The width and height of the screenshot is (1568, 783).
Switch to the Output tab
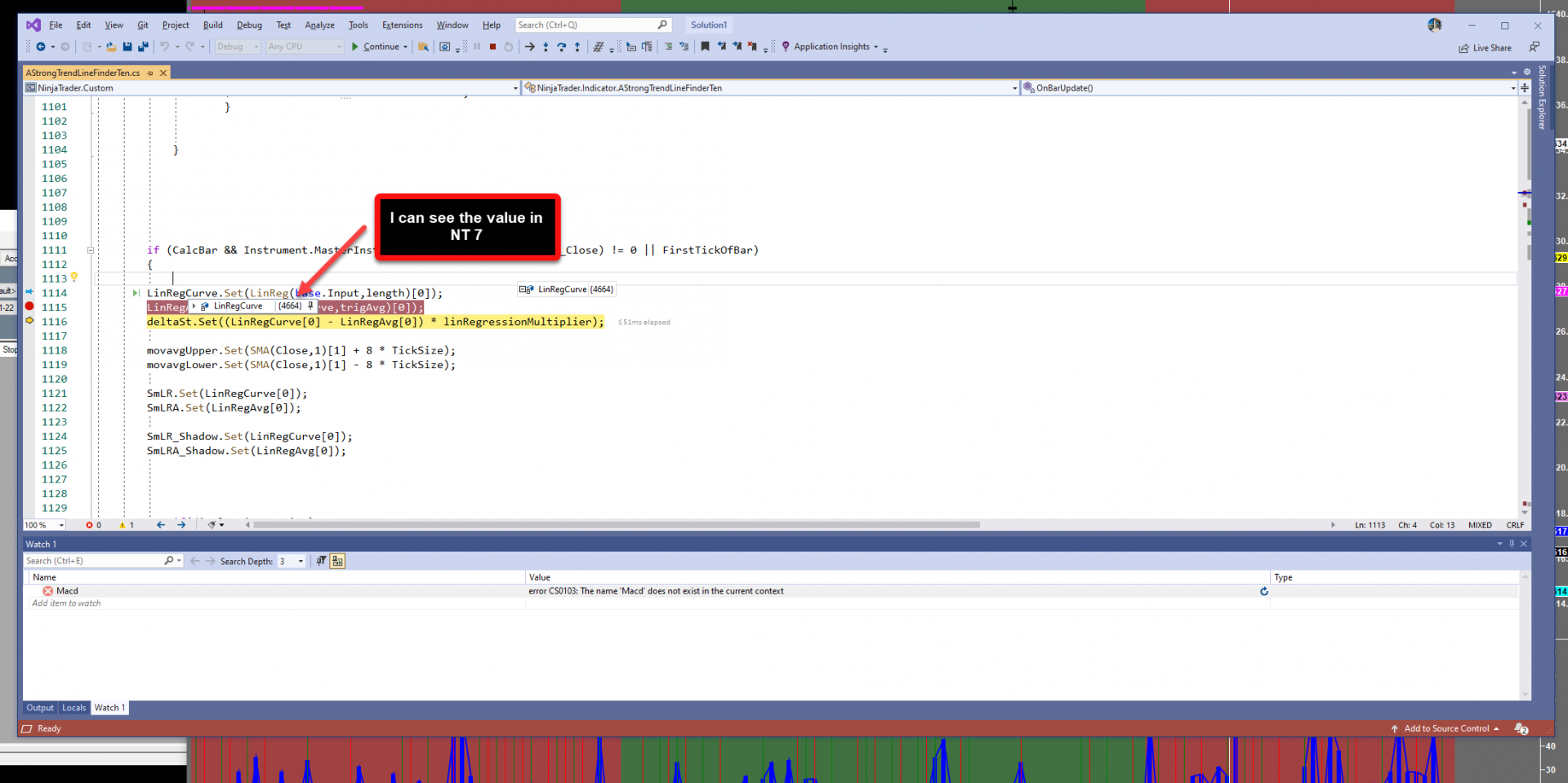pyautogui.click(x=40, y=708)
